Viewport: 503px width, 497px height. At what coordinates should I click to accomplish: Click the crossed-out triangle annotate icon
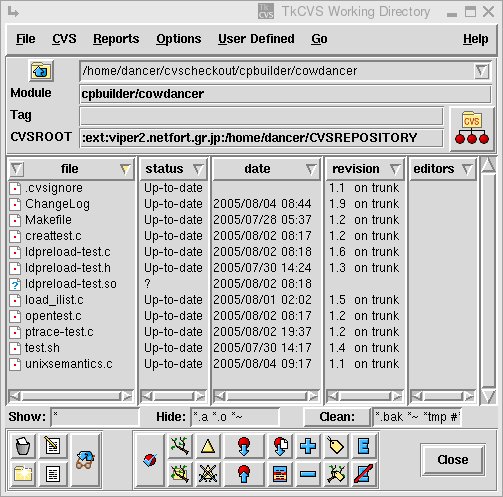tap(208, 474)
